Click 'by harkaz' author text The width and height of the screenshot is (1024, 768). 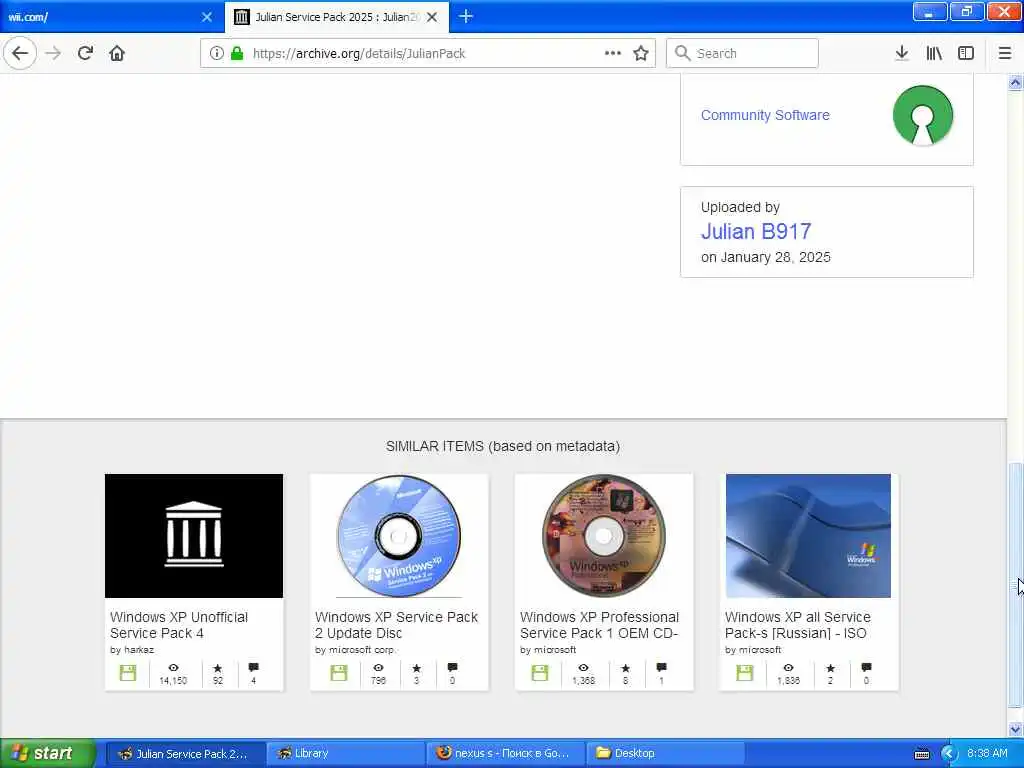click(x=132, y=650)
